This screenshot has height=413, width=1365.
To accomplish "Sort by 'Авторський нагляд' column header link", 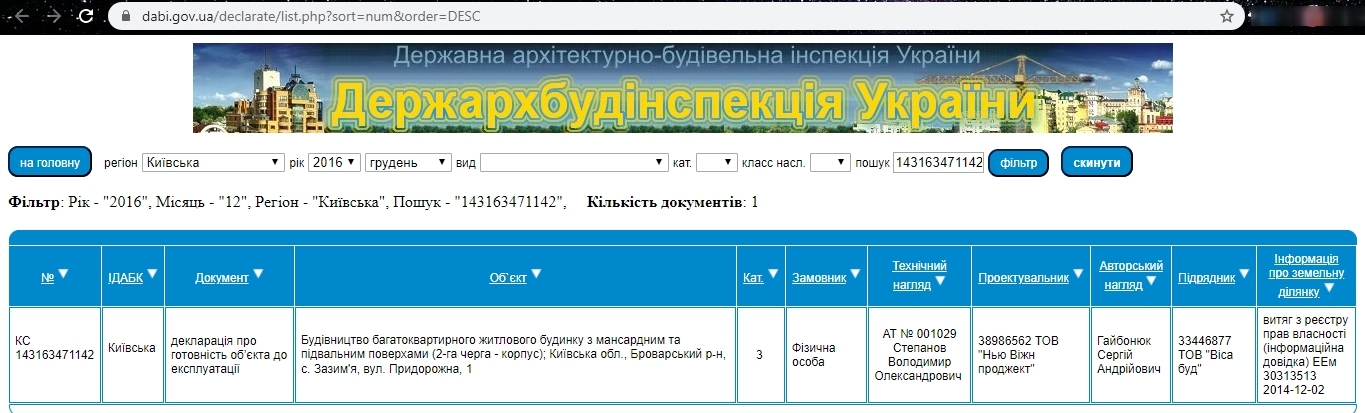I will coord(1131,274).
